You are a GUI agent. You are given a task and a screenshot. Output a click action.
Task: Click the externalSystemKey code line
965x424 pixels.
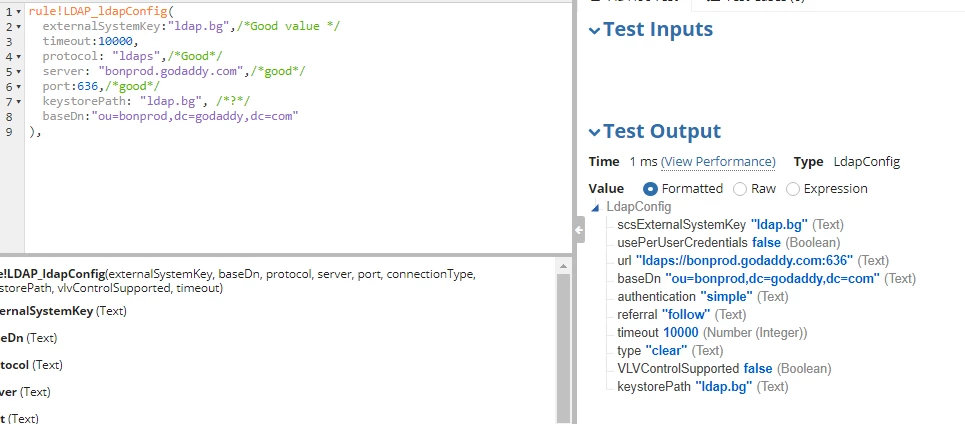[191, 26]
